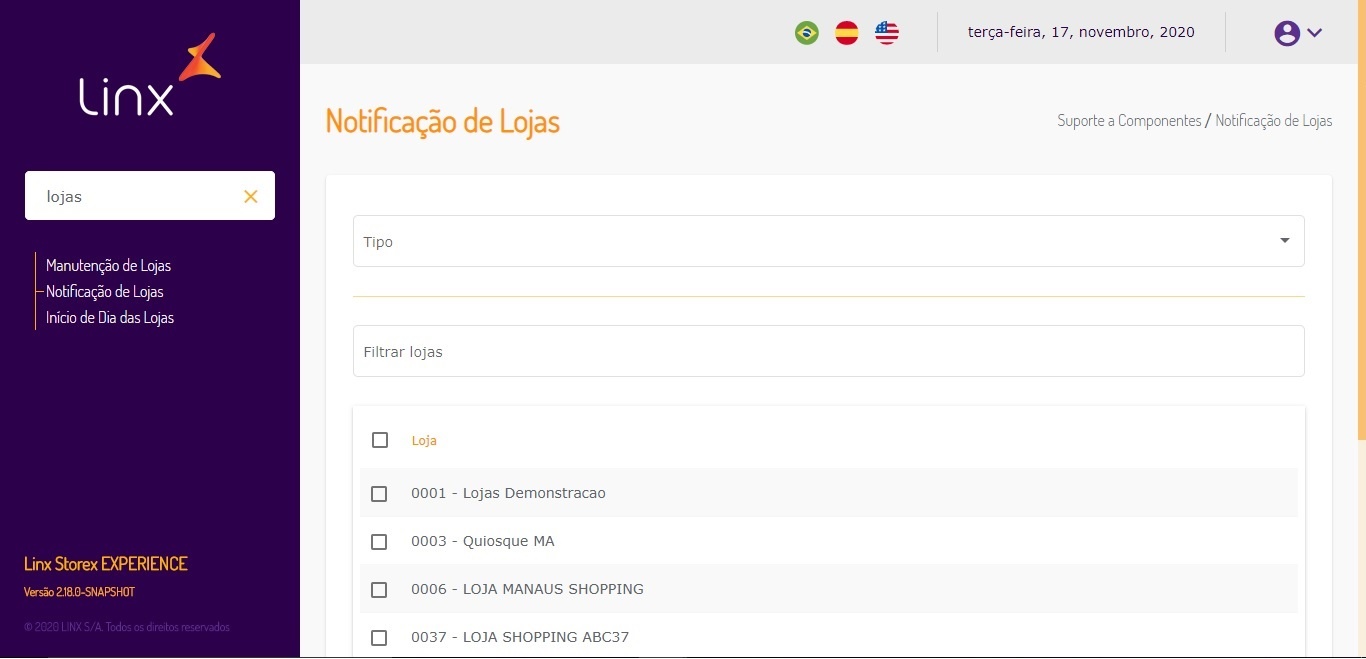Check the 0001 - Lojas Demonstracao box
This screenshot has width=1366, height=659.
[x=379, y=494]
